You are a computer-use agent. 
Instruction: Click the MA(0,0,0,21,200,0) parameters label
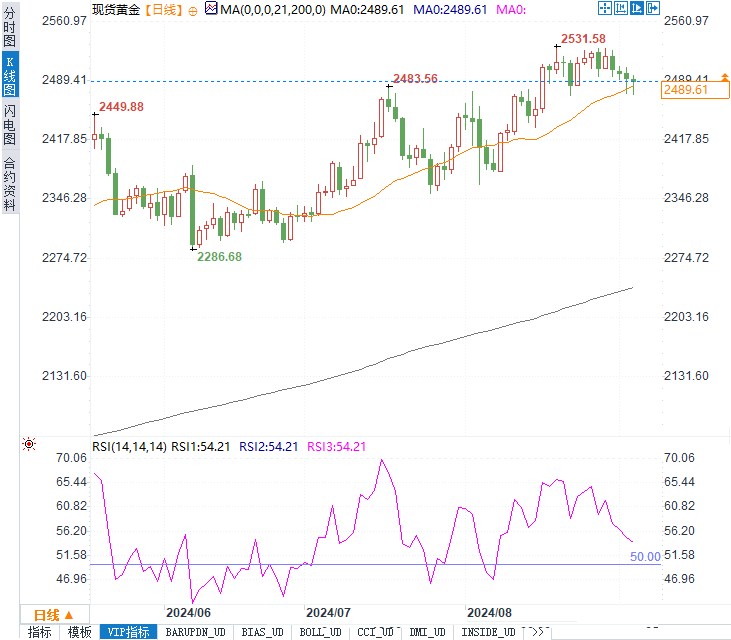pyautogui.click(x=273, y=9)
